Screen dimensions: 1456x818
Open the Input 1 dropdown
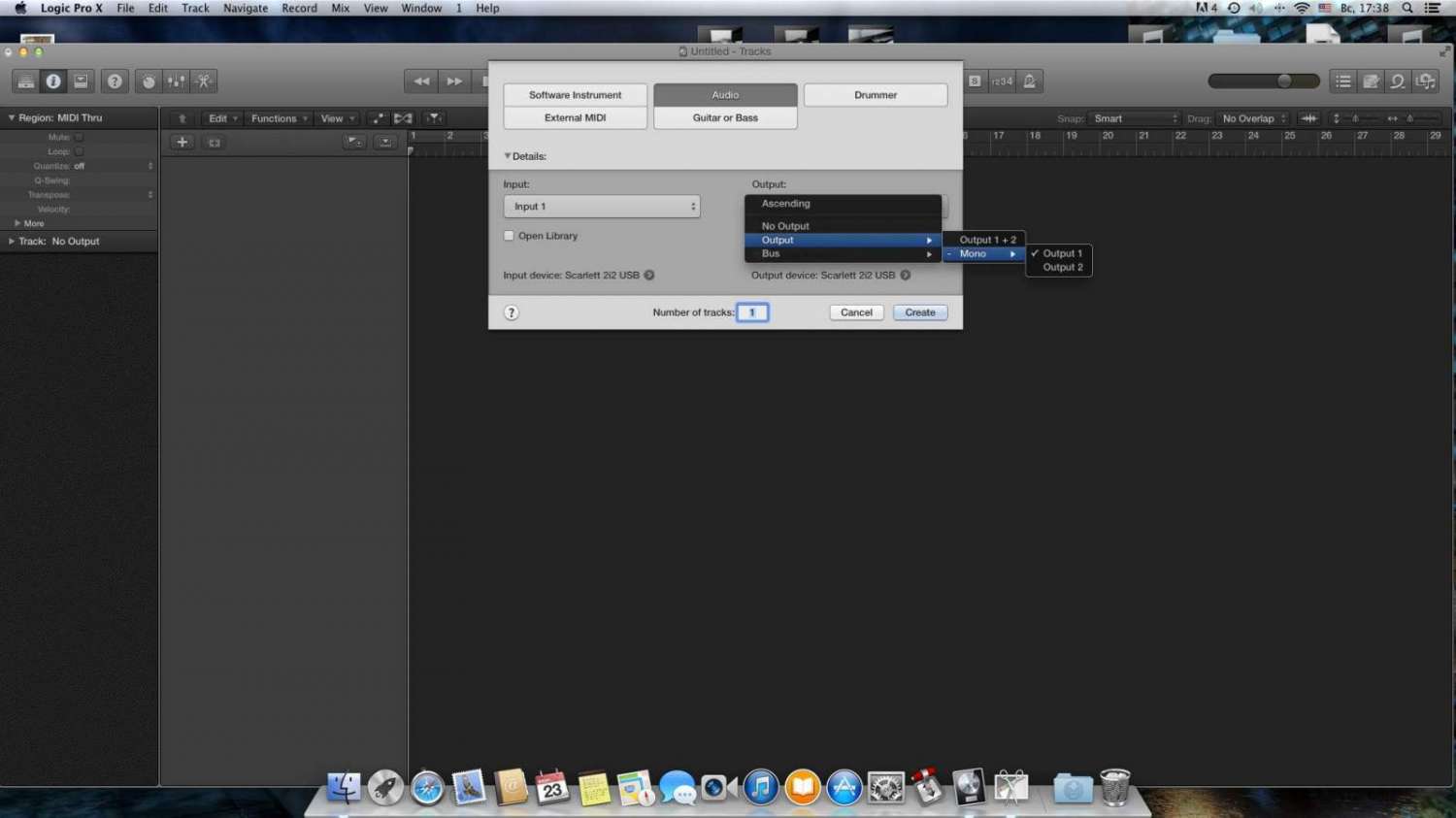[x=601, y=207]
